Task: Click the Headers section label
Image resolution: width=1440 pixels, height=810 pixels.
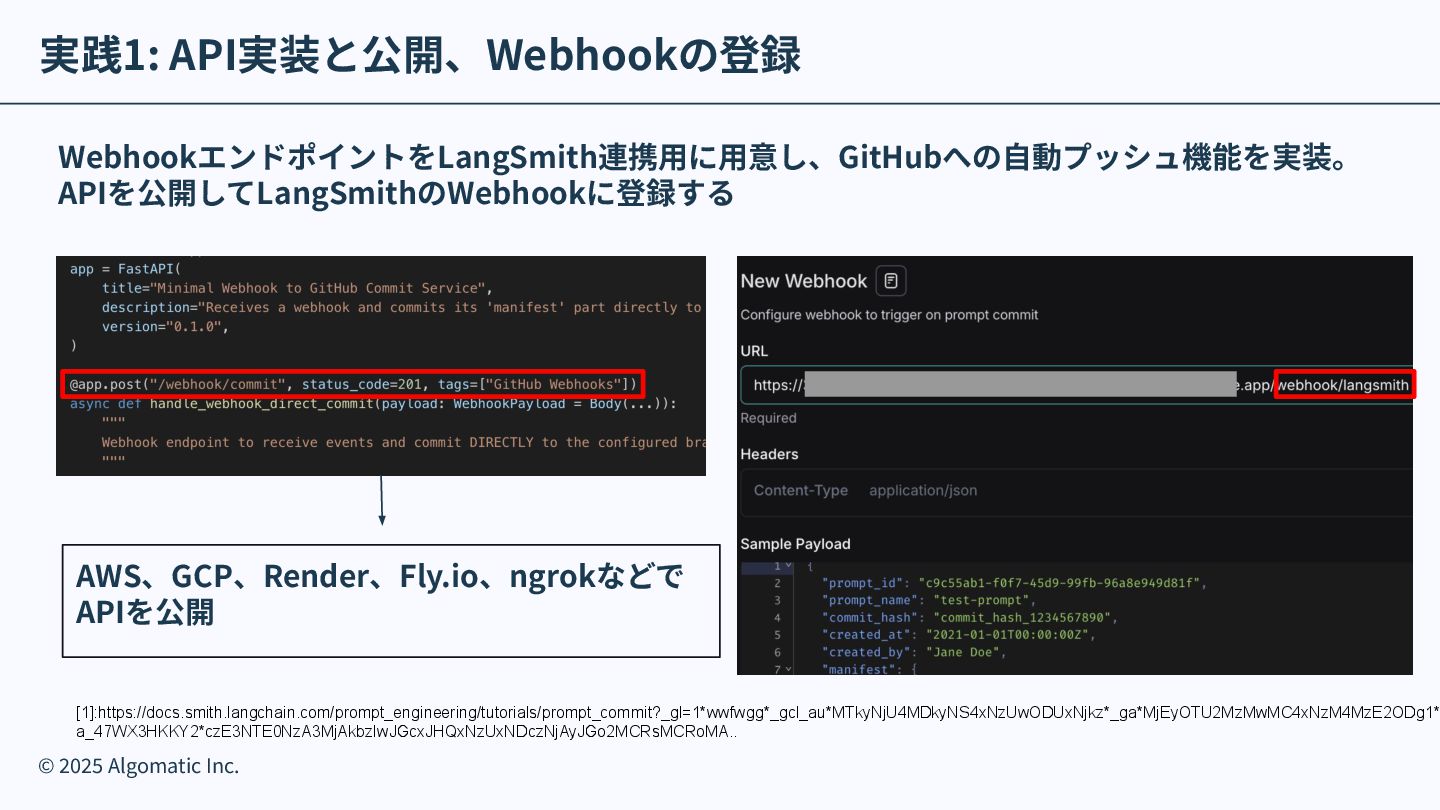Action: point(769,454)
